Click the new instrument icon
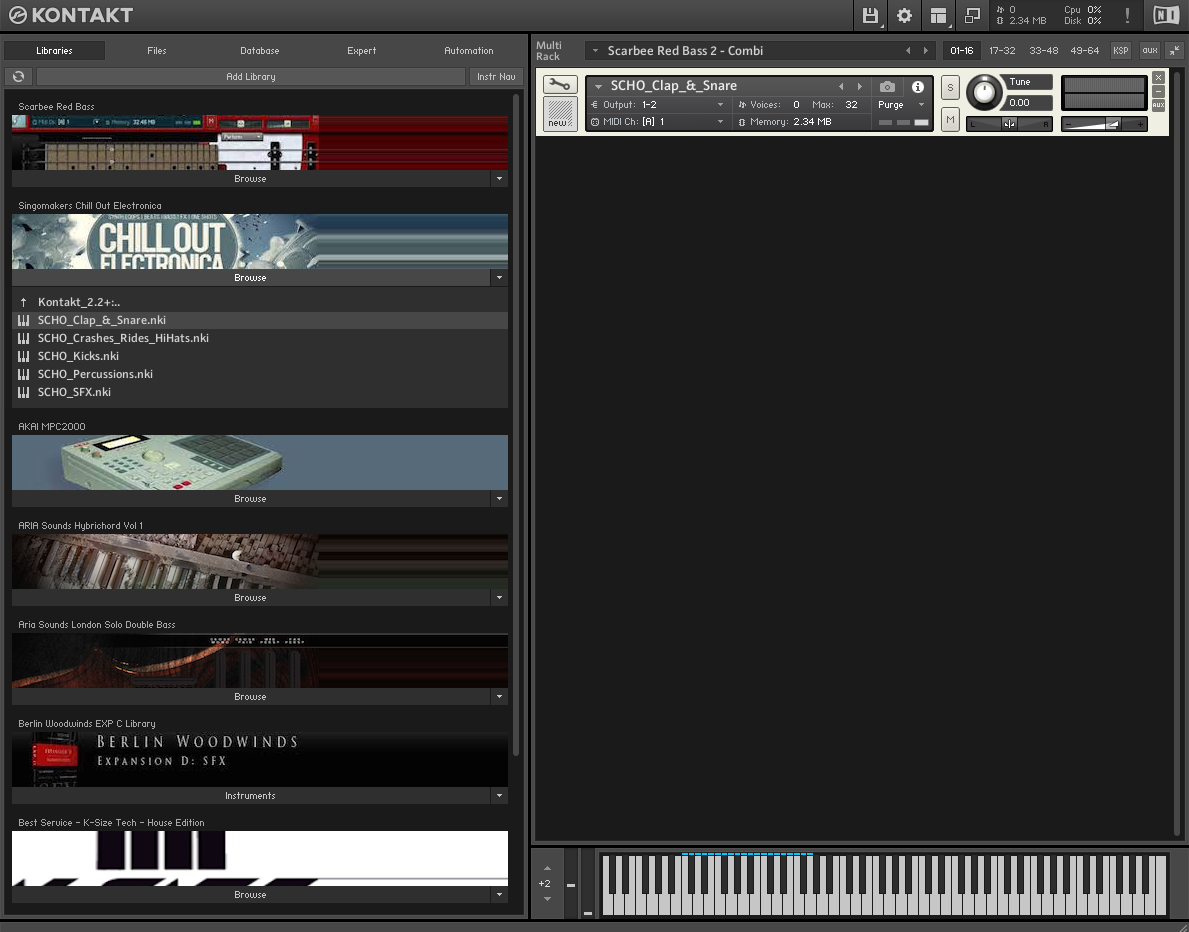 pos(560,114)
